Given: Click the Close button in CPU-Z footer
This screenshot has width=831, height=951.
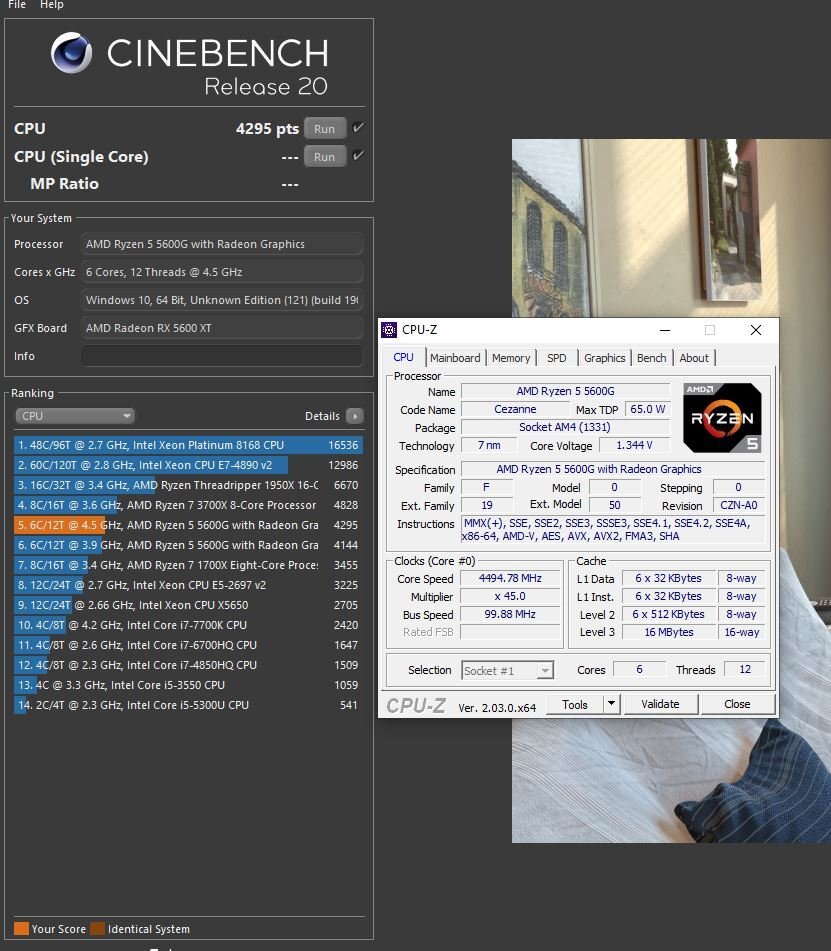Looking at the screenshot, I should point(737,704).
